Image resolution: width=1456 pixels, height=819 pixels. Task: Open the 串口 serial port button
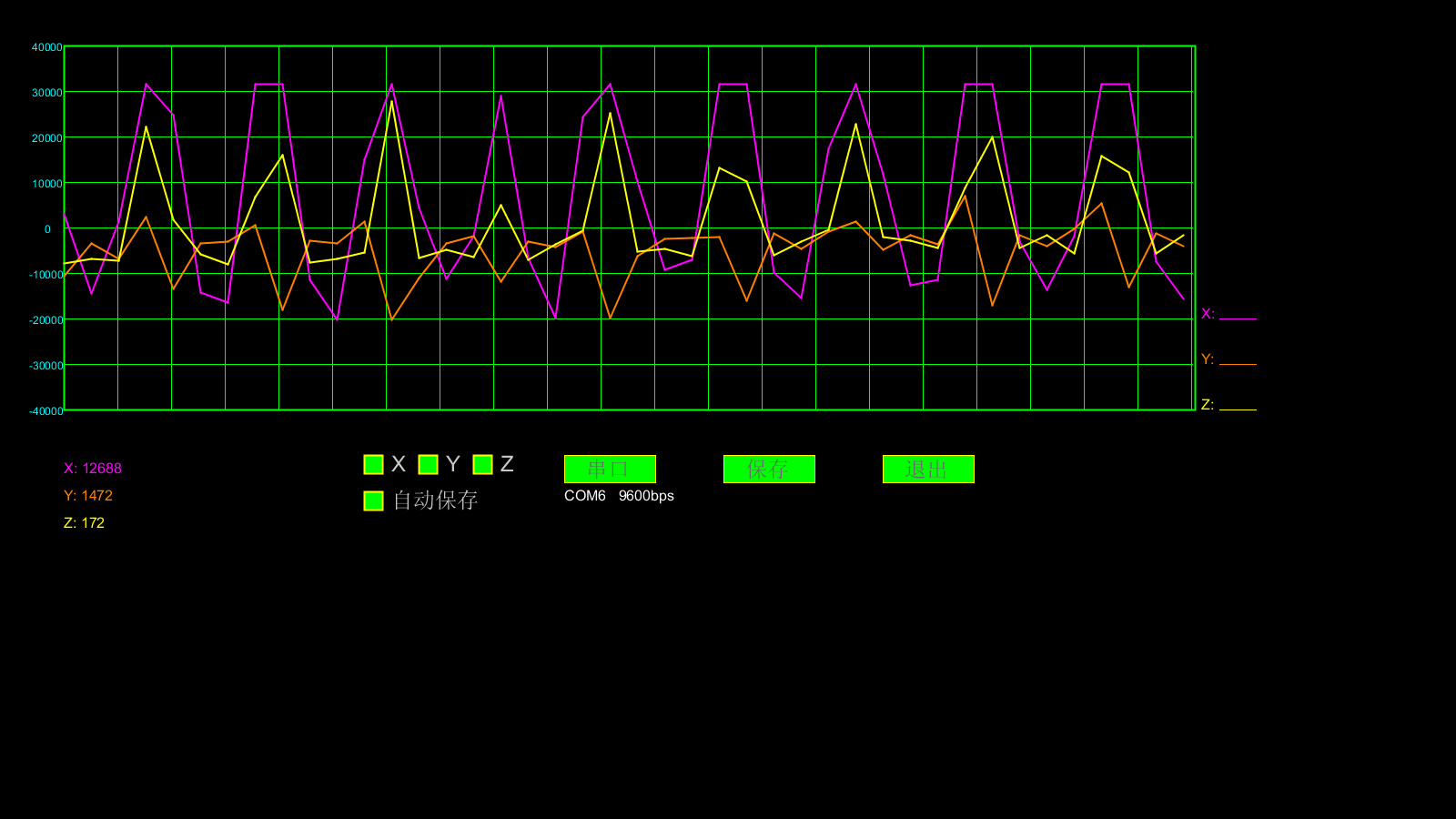click(610, 469)
